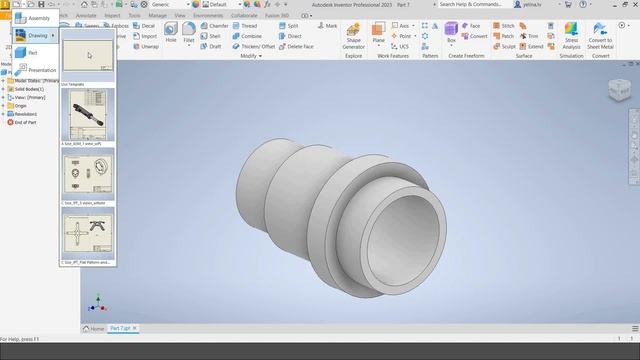
Task: Expand the Axis dropdown arrow
Action: click(x=413, y=26)
